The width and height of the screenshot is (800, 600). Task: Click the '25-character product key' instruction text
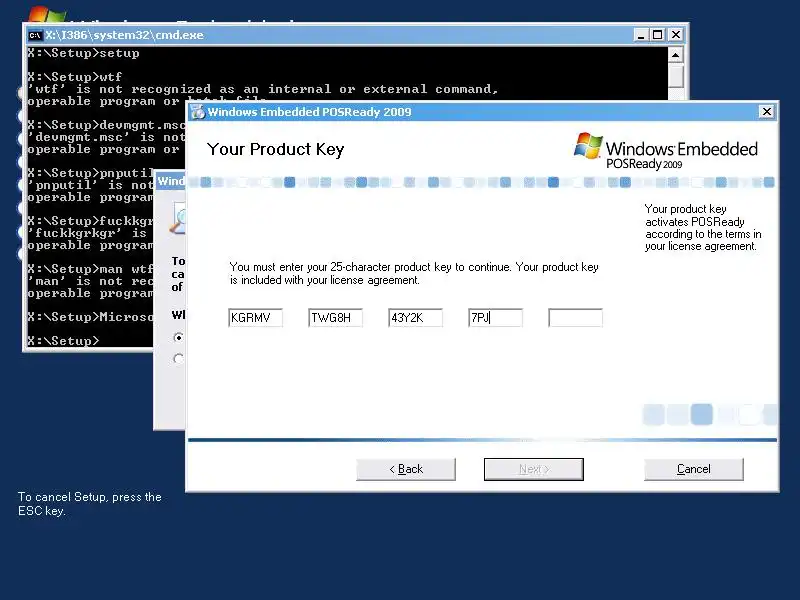[x=414, y=273]
